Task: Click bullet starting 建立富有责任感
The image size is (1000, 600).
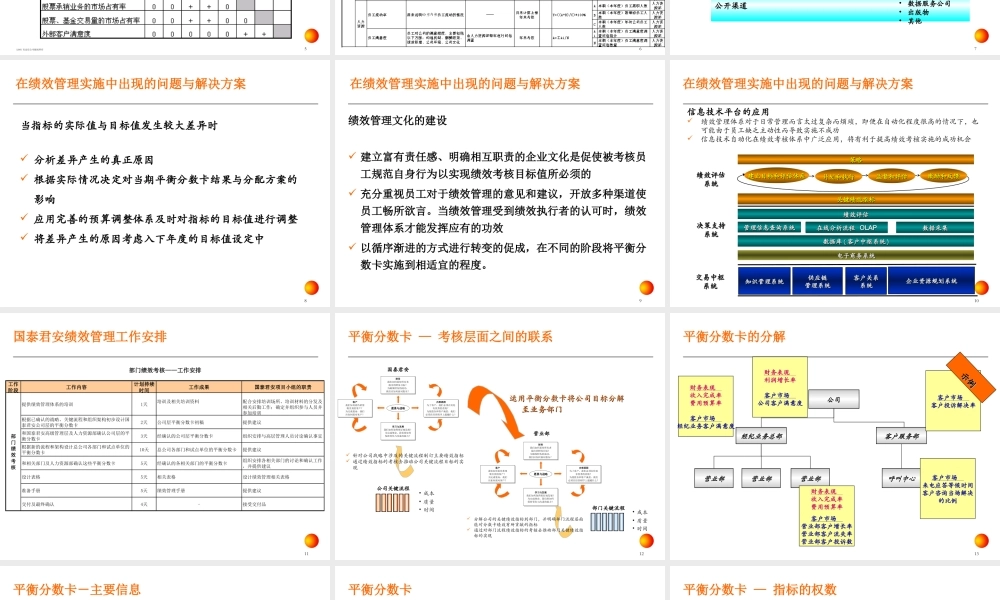Action: pyautogui.click(x=503, y=165)
